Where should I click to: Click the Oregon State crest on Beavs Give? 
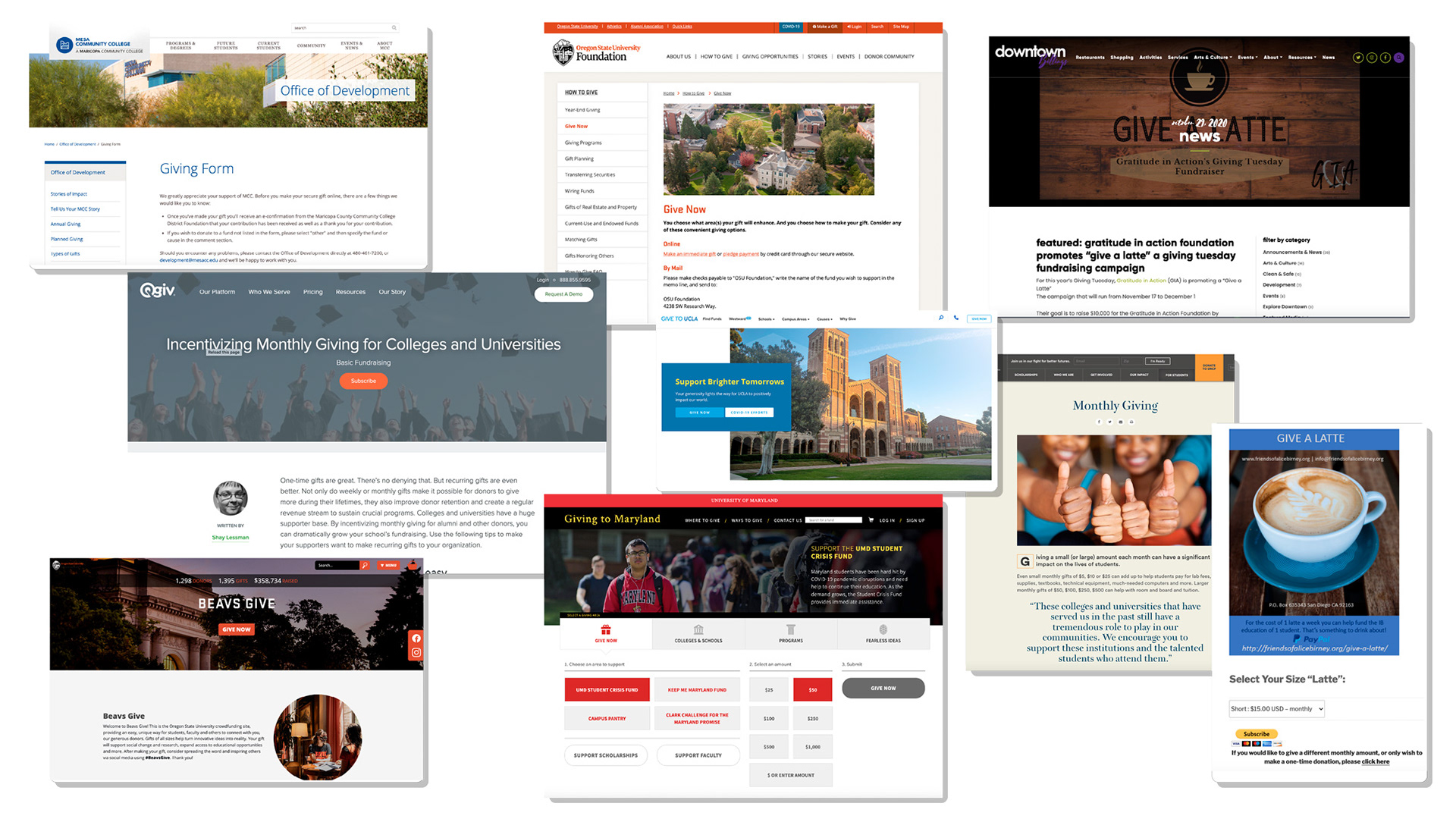point(55,563)
